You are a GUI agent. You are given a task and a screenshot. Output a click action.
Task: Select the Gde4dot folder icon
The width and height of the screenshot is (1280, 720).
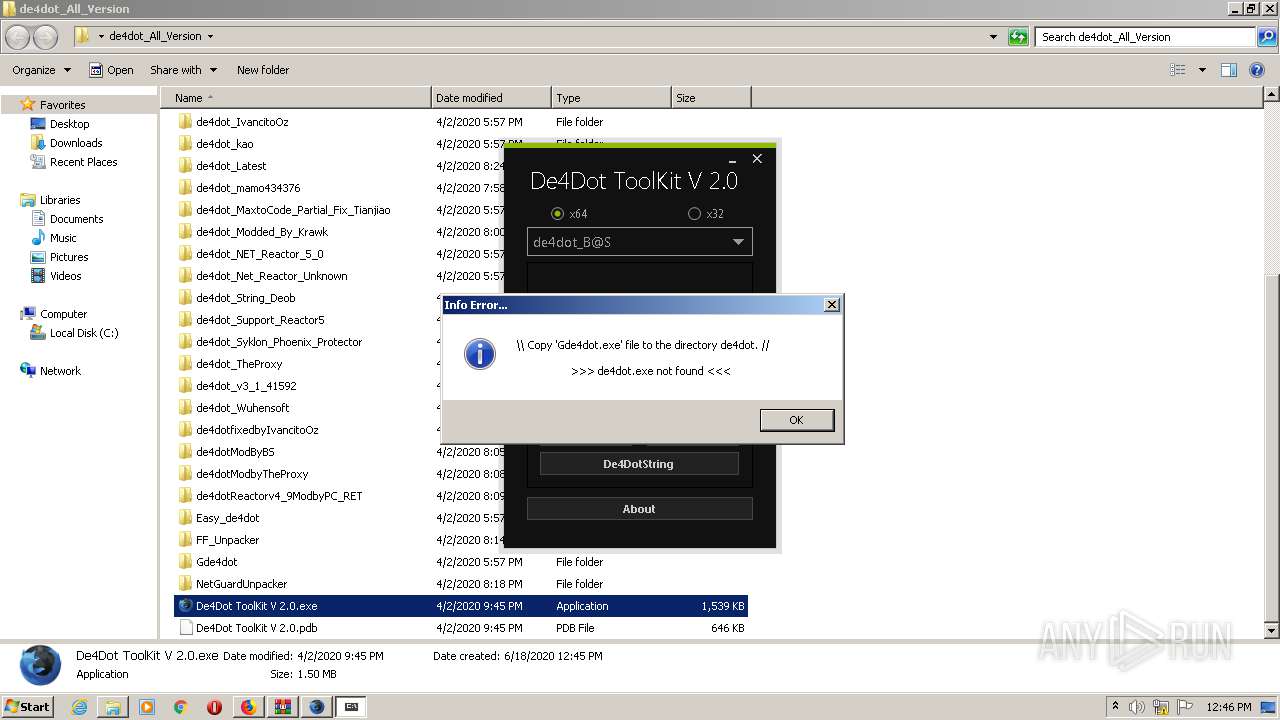(185, 562)
